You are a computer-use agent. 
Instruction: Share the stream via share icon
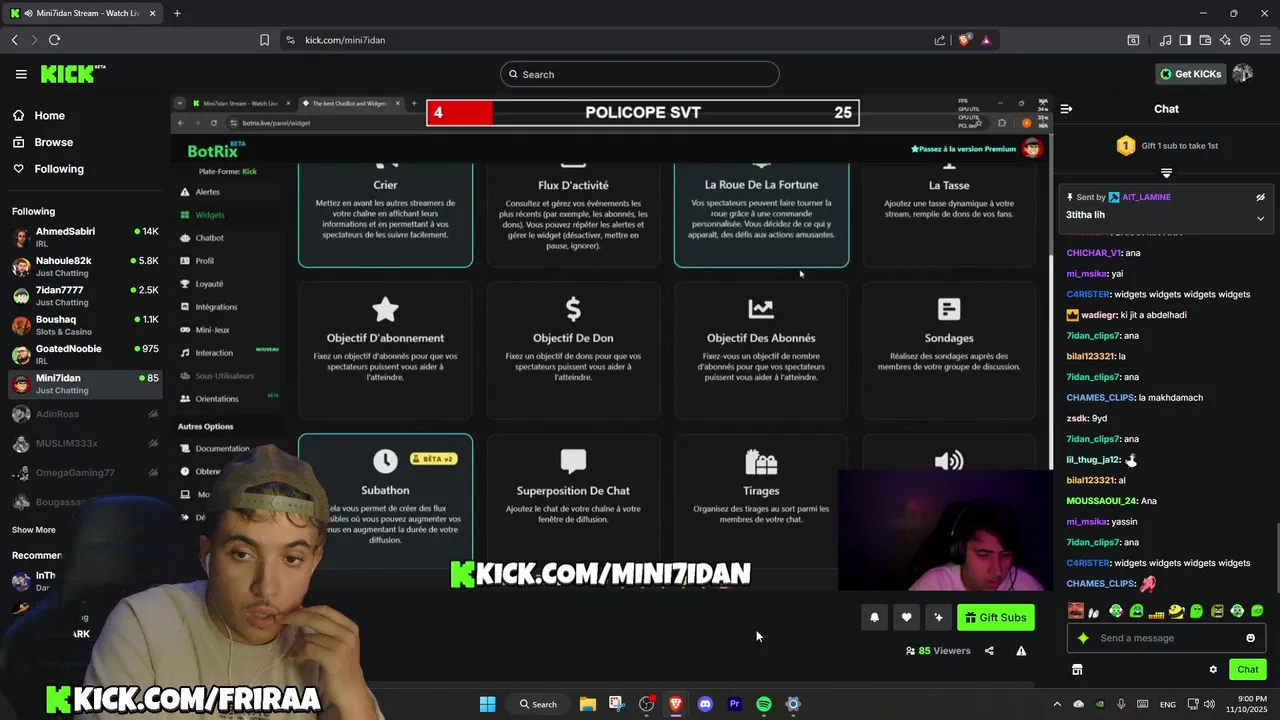[989, 651]
